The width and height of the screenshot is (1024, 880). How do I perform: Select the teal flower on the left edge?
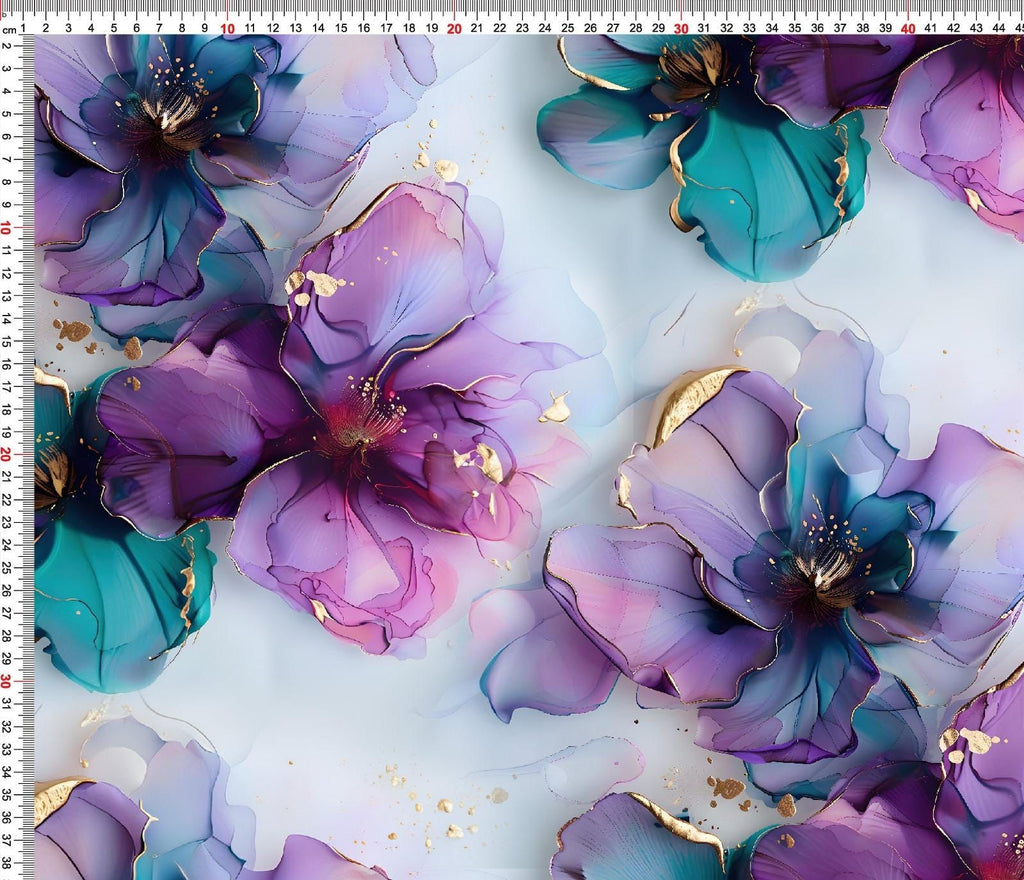tap(110, 590)
